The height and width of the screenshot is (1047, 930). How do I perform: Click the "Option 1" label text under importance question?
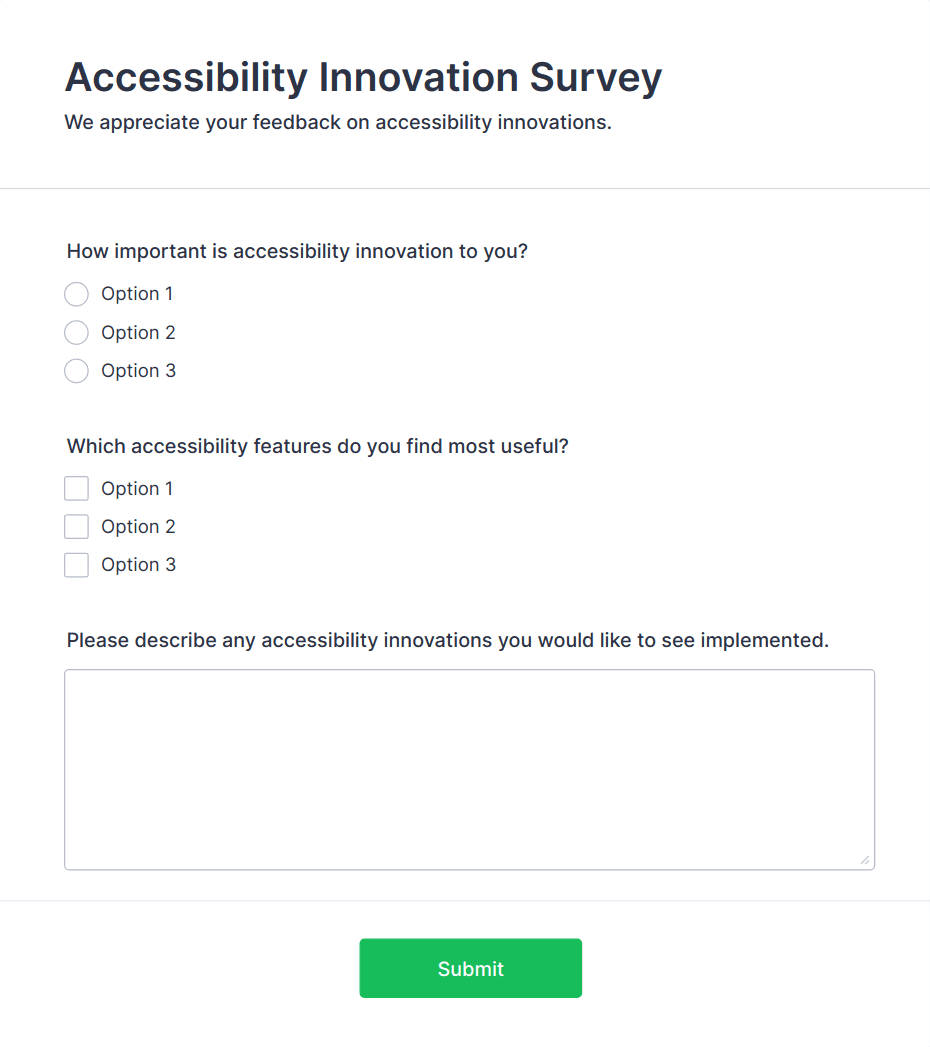tap(137, 294)
